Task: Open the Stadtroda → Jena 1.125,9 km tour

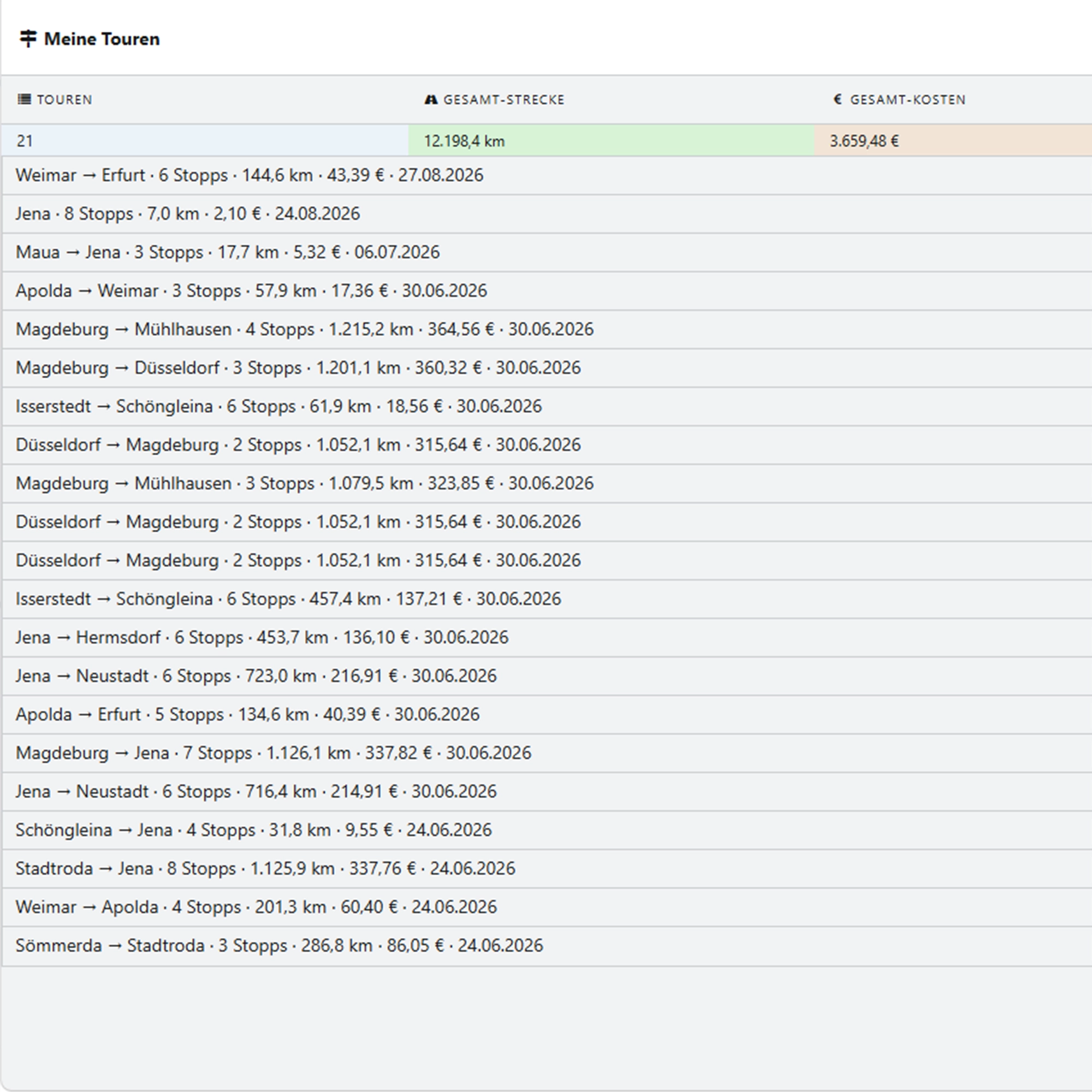Action: point(547,868)
